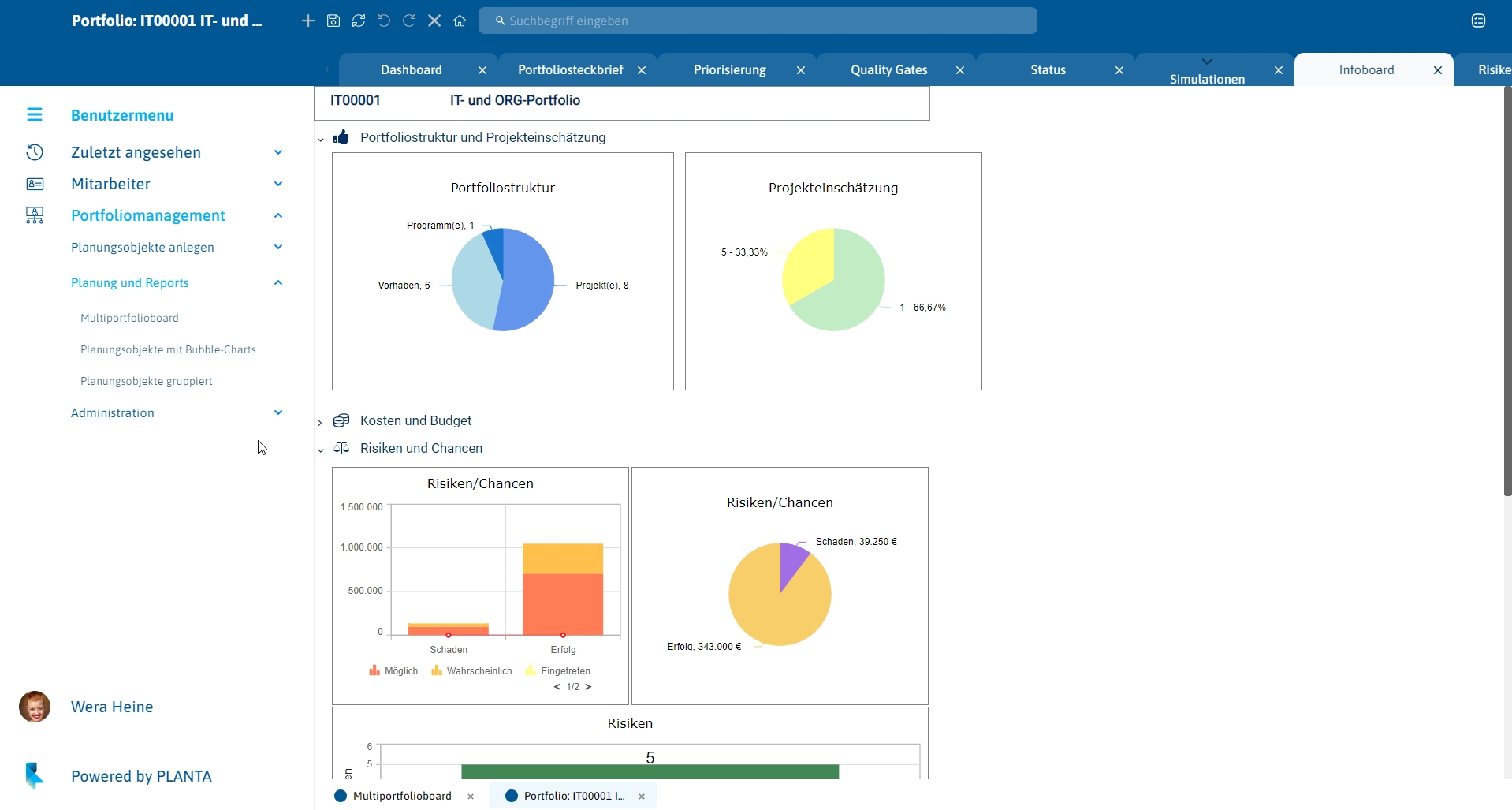Close the bottom Portfolio IT00001 panel tab
The image size is (1512, 810).
[x=642, y=797]
